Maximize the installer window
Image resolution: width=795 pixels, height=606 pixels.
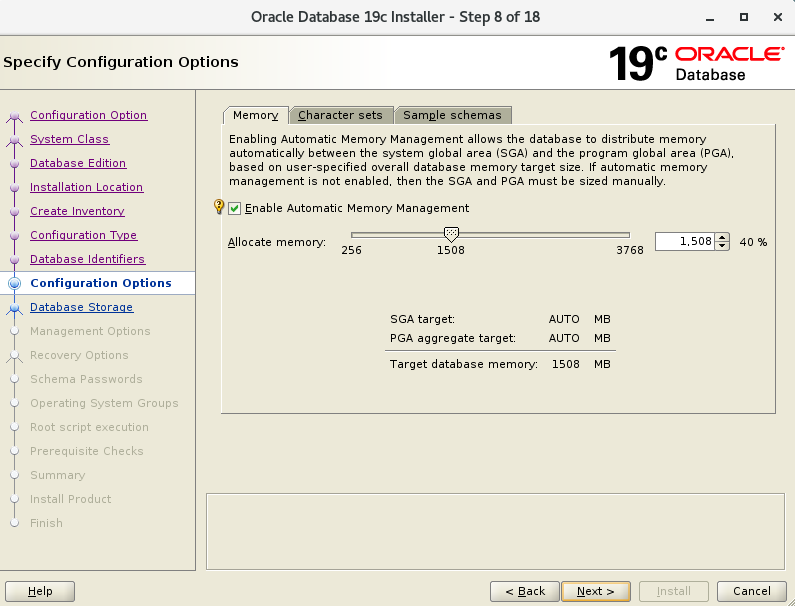pos(744,17)
